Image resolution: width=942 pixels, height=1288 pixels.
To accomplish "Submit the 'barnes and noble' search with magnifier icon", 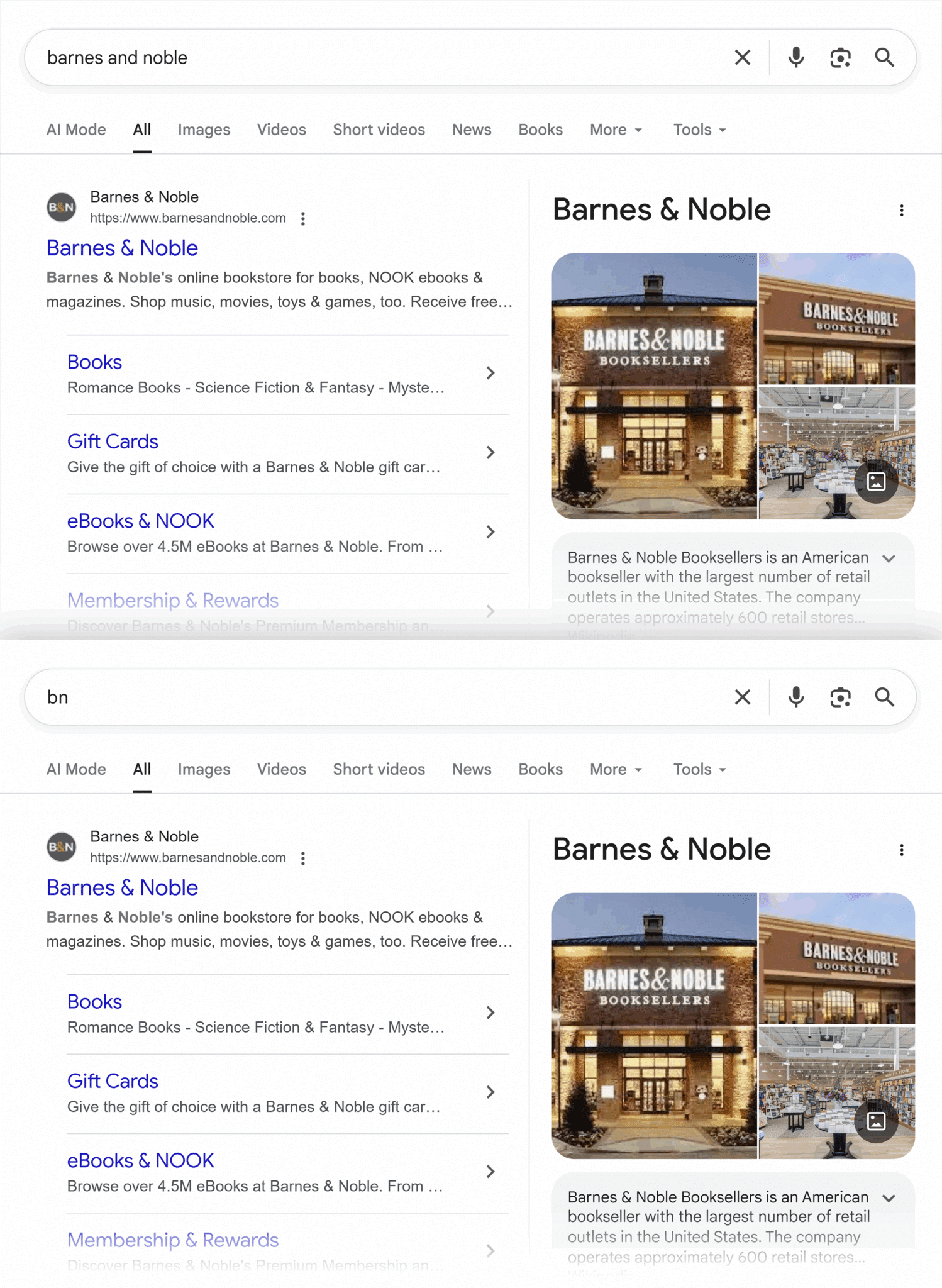I will click(884, 58).
